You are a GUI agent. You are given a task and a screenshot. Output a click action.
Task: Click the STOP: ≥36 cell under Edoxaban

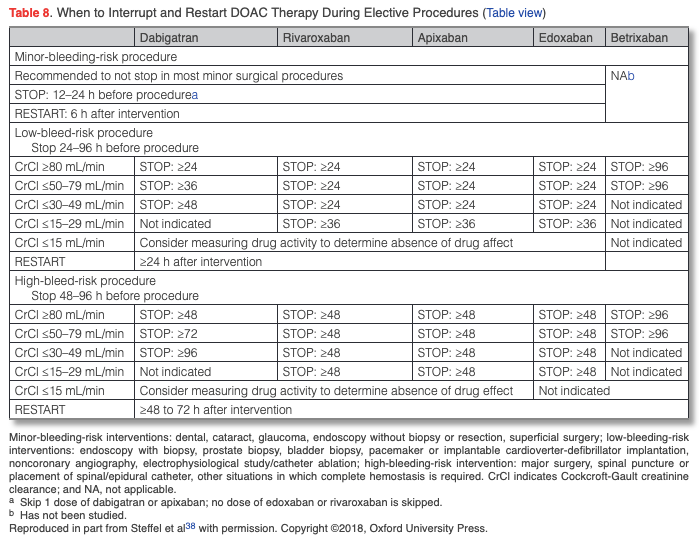point(567,224)
